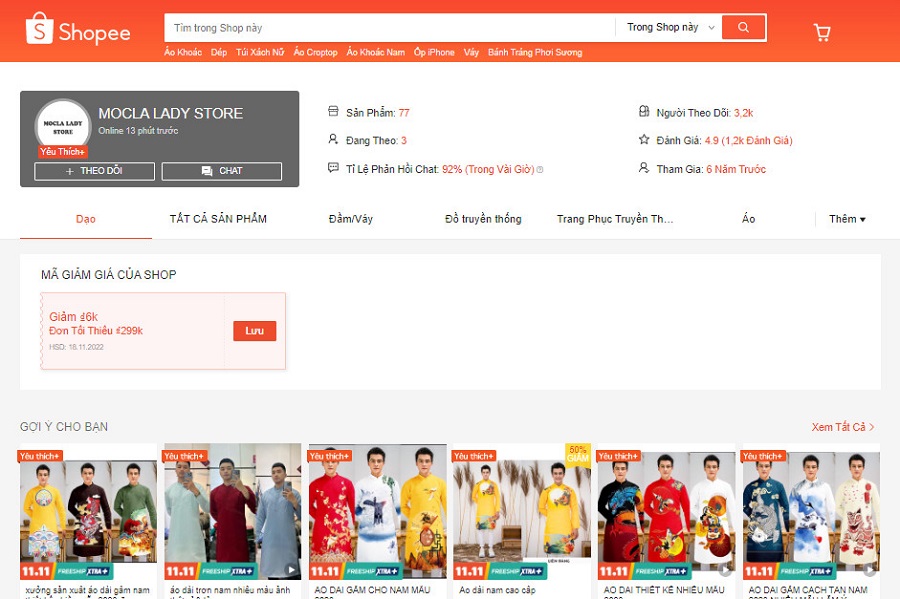This screenshot has width=900, height=599.
Task: Click the help icon beside chat response rate
Action: click(x=540, y=170)
